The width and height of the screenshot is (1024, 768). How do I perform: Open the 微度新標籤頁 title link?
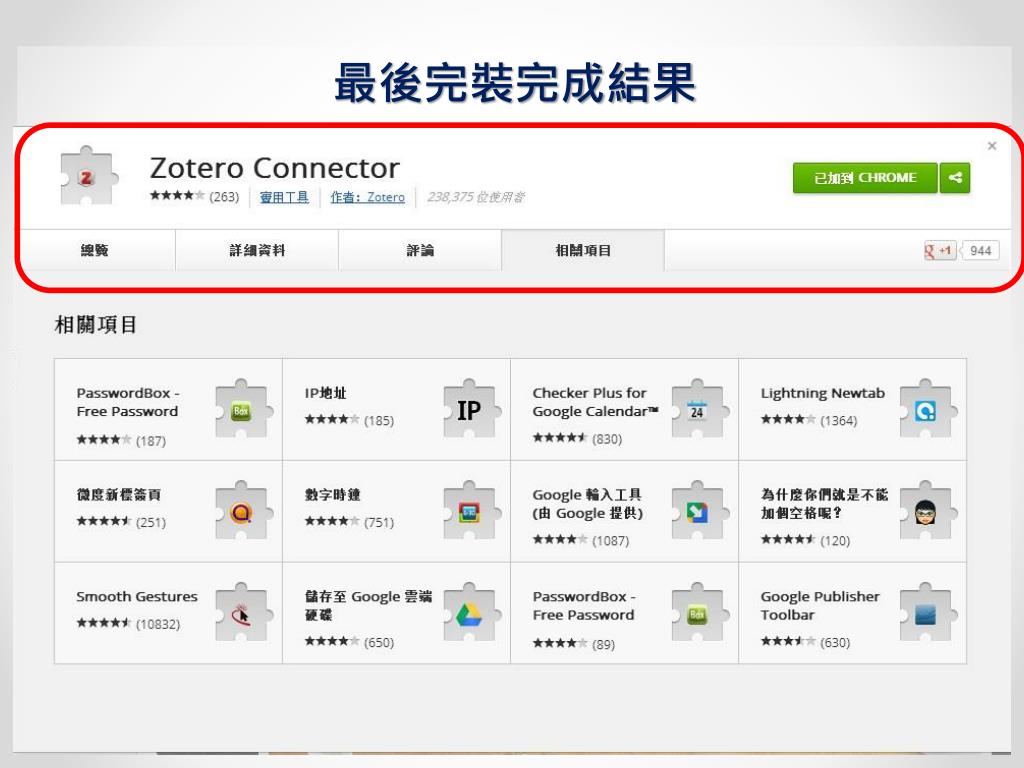(x=118, y=495)
